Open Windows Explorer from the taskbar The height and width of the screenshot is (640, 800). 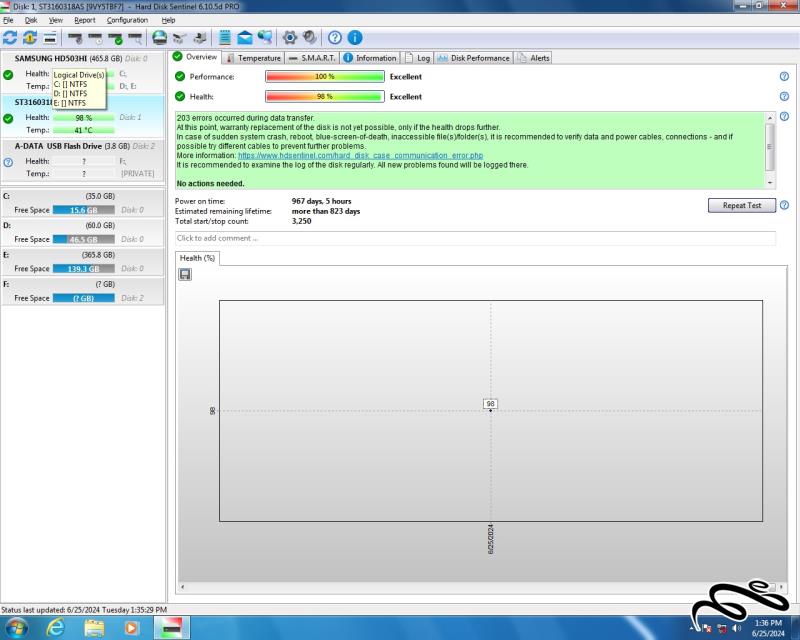tap(94, 628)
